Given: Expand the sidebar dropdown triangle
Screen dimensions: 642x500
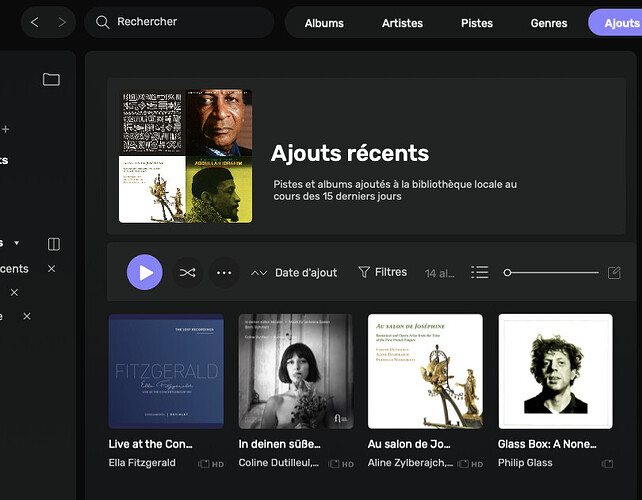Looking at the screenshot, I should click(x=17, y=243).
